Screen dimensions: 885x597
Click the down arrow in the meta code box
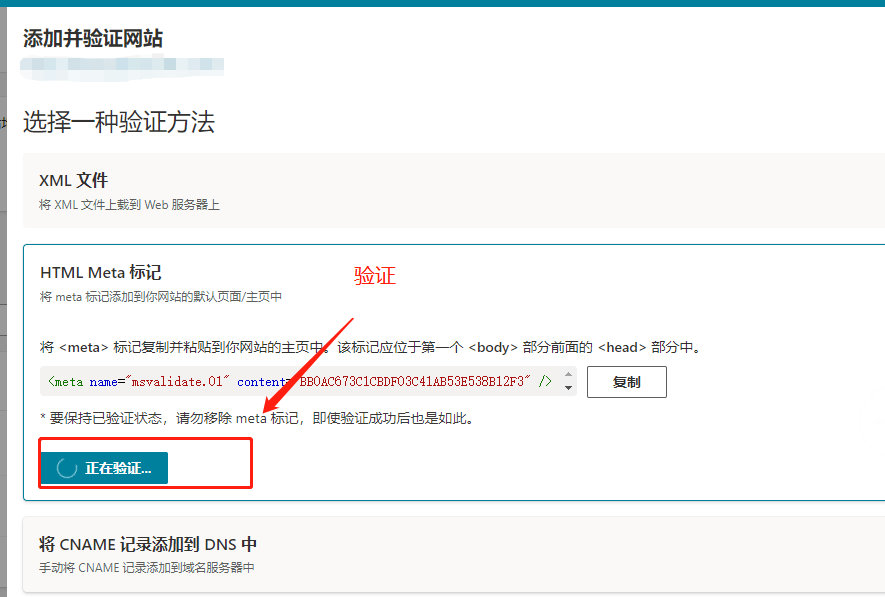(568, 388)
